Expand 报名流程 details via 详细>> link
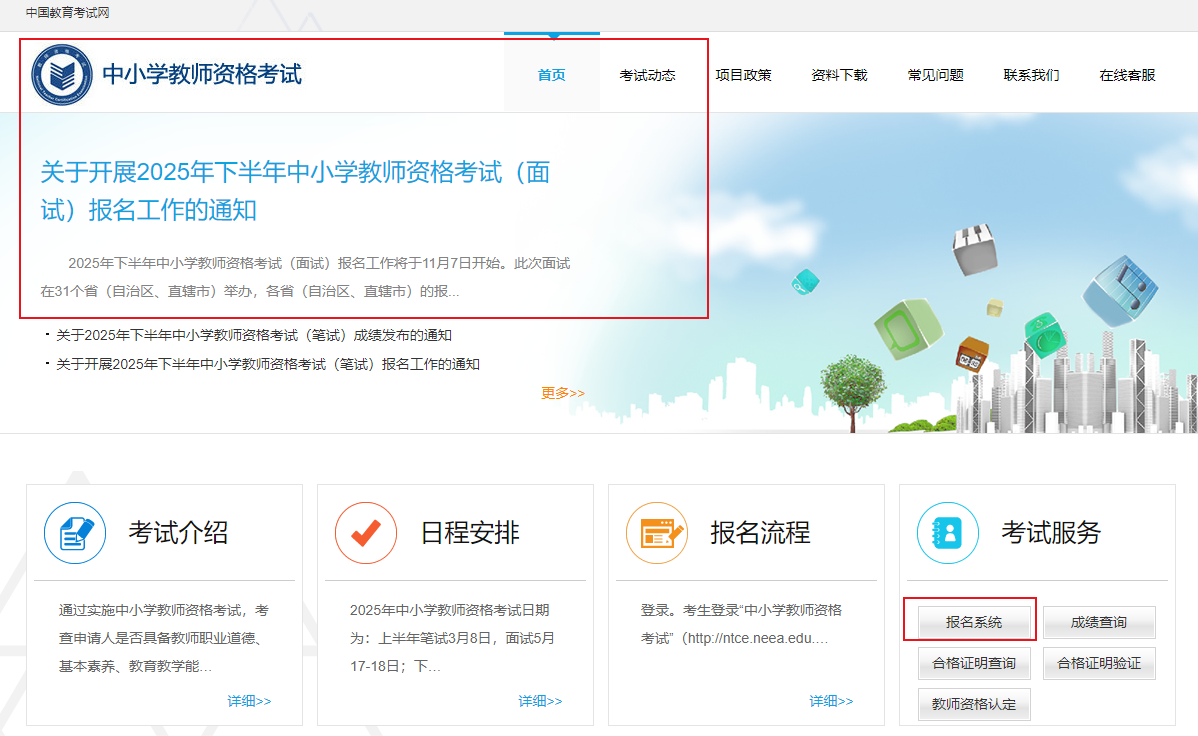This screenshot has width=1198, height=736. pyautogui.click(x=831, y=701)
